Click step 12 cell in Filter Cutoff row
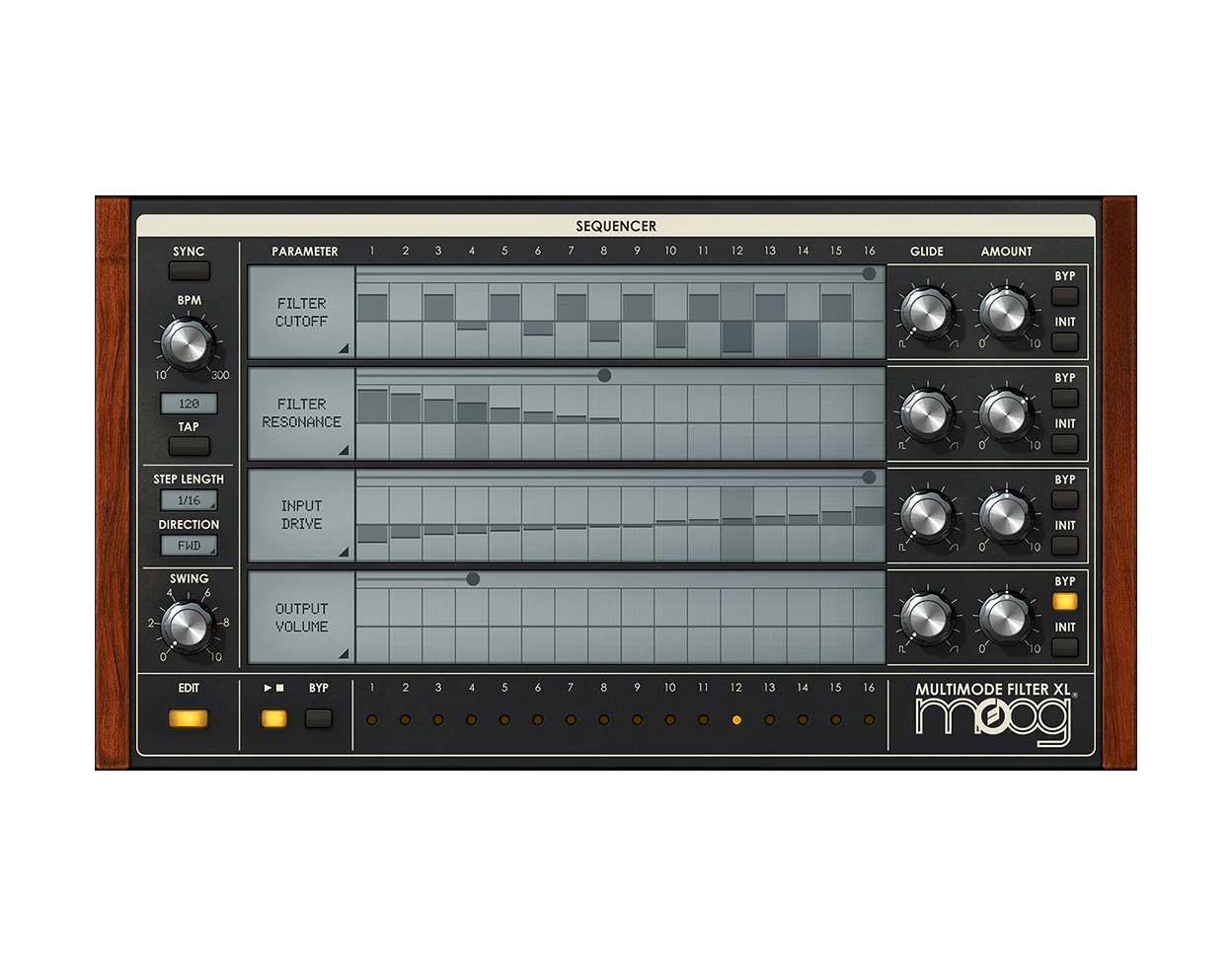 click(736, 321)
